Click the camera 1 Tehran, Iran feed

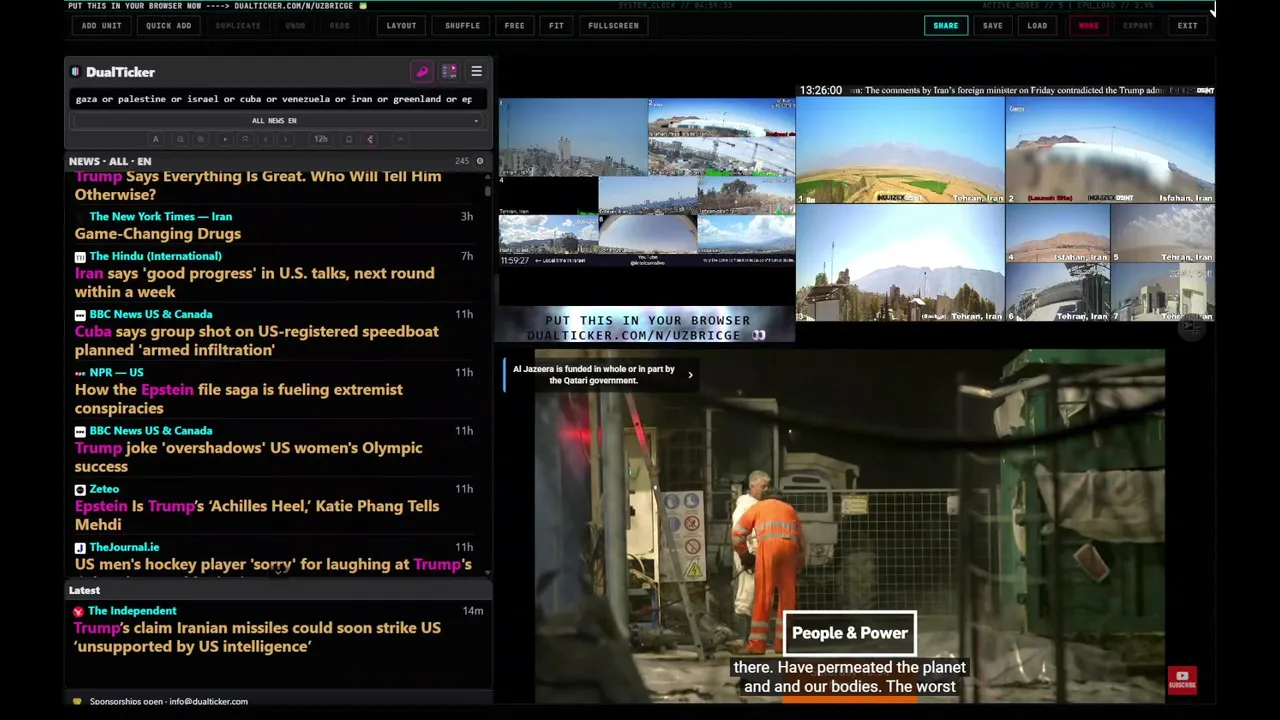click(900, 150)
